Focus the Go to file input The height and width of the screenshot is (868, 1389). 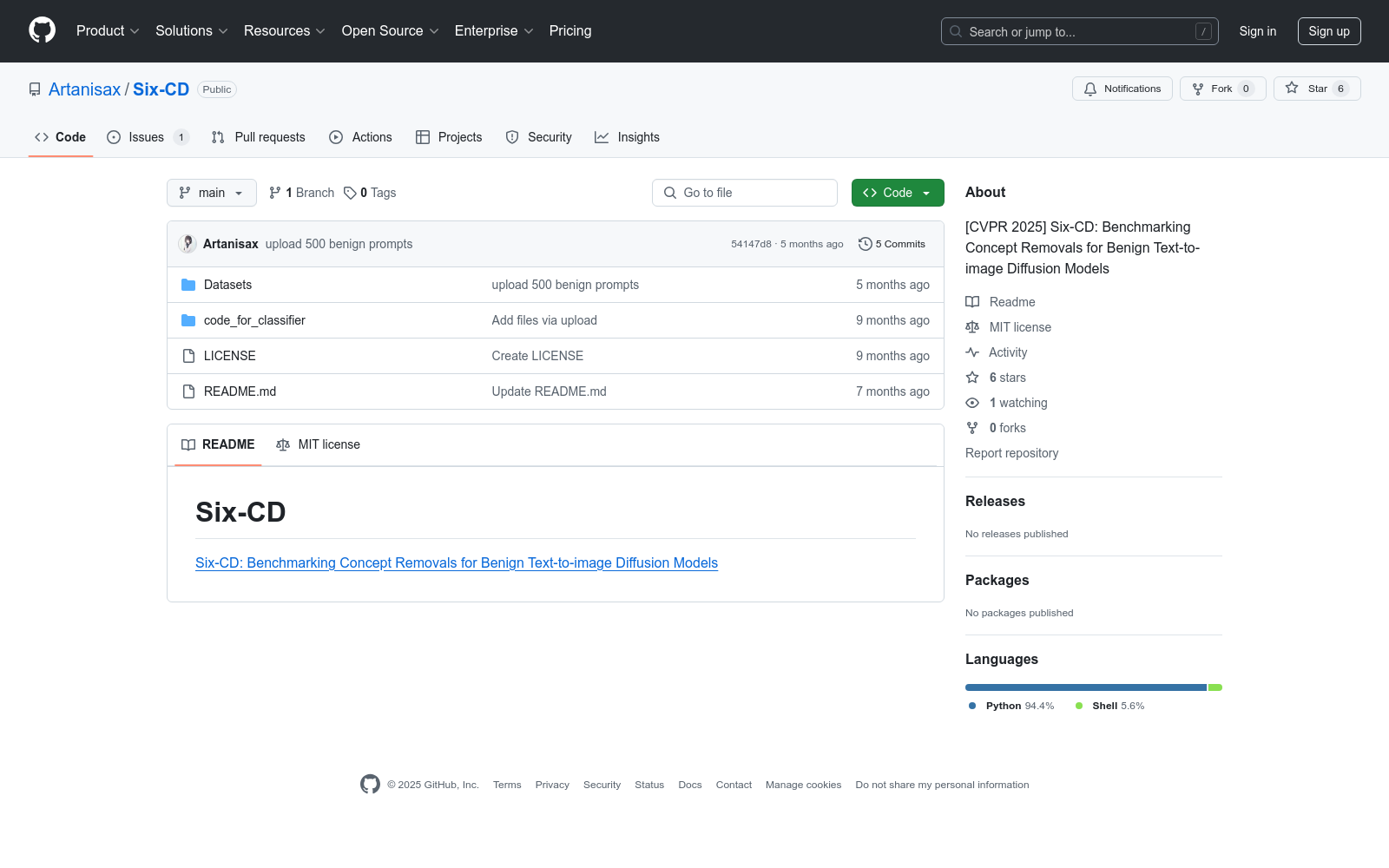point(745,193)
